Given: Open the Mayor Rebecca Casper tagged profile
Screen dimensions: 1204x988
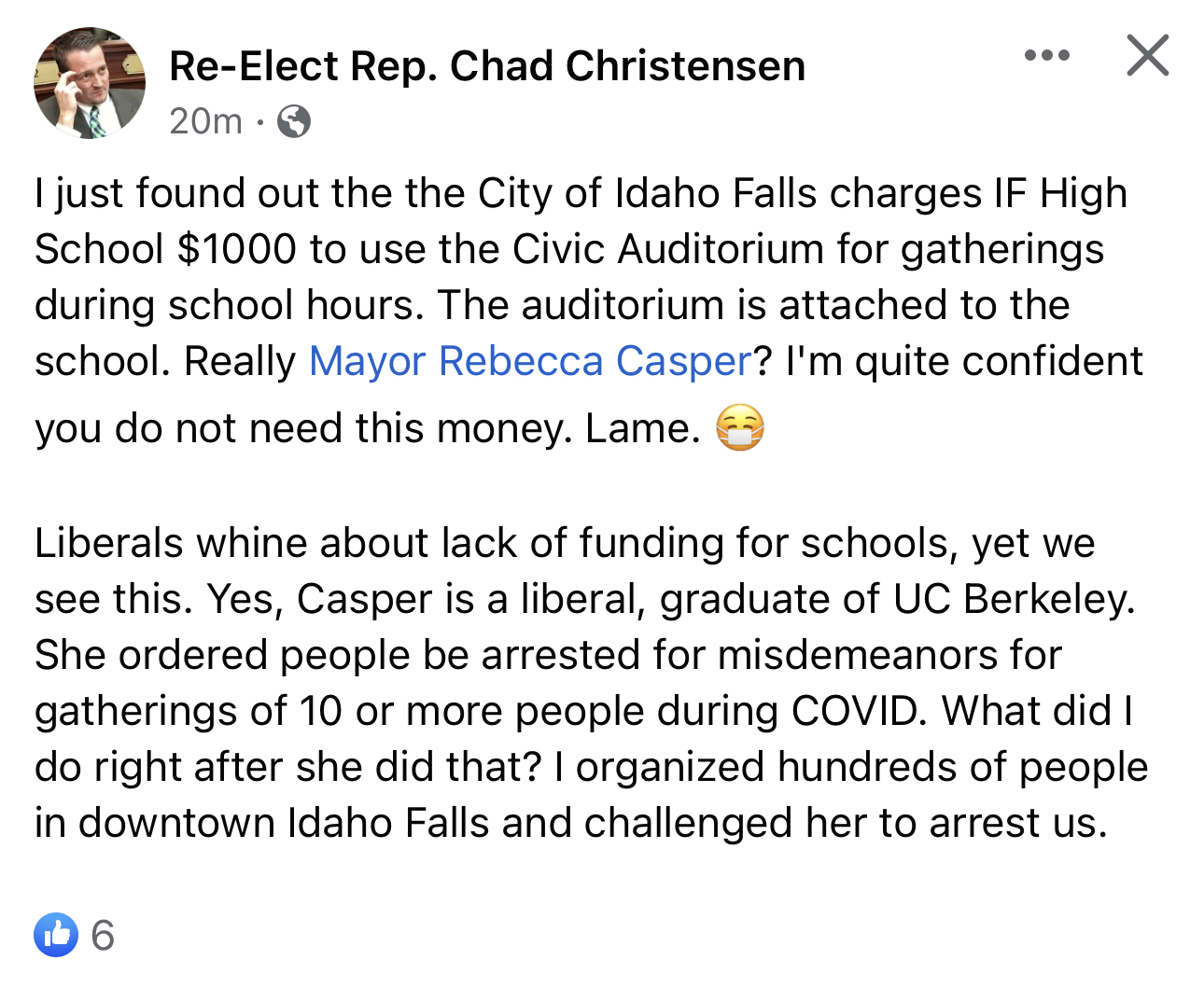Looking at the screenshot, I should 528,361.
